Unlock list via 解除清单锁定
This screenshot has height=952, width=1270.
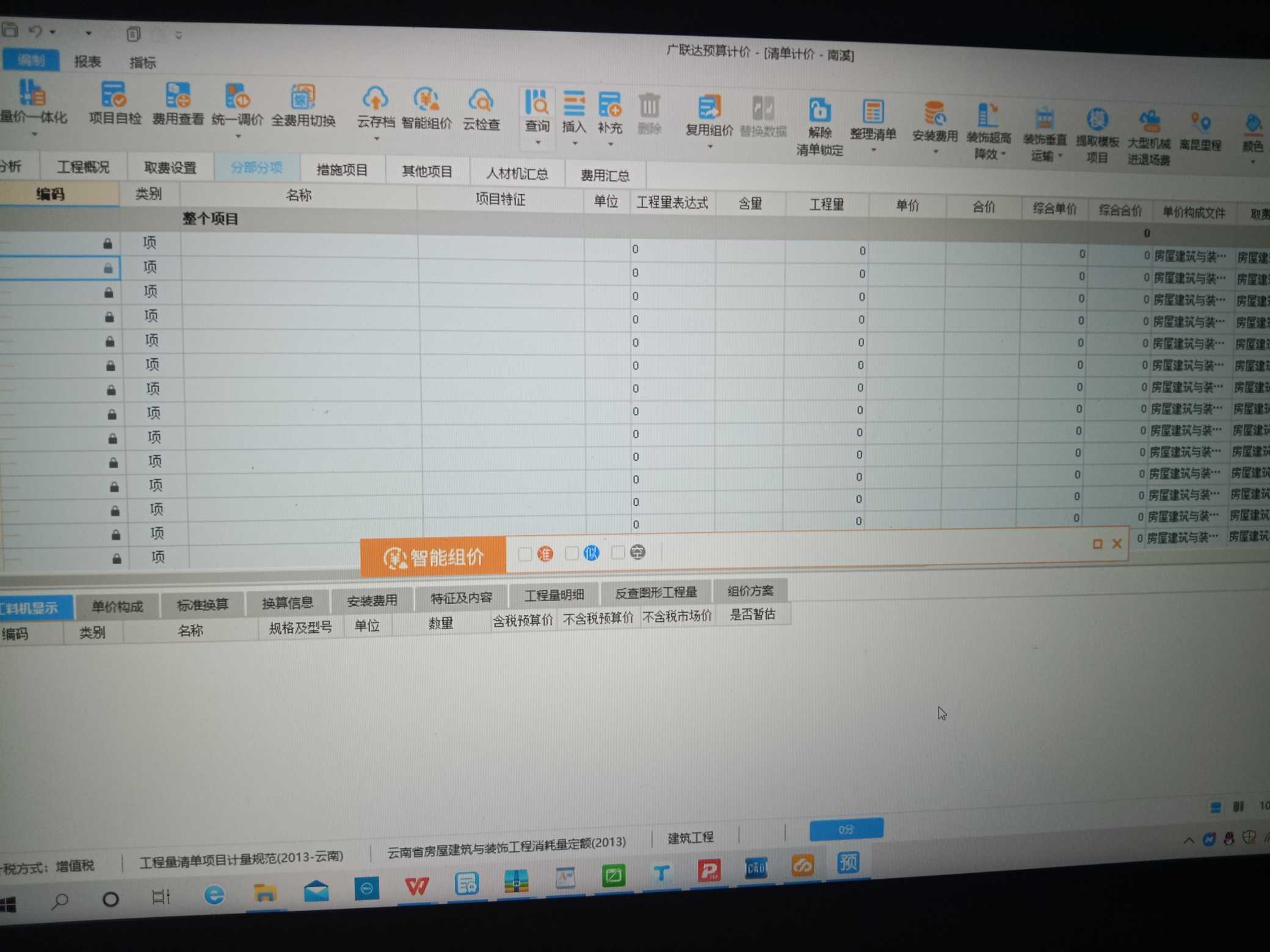tap(819, 127)
